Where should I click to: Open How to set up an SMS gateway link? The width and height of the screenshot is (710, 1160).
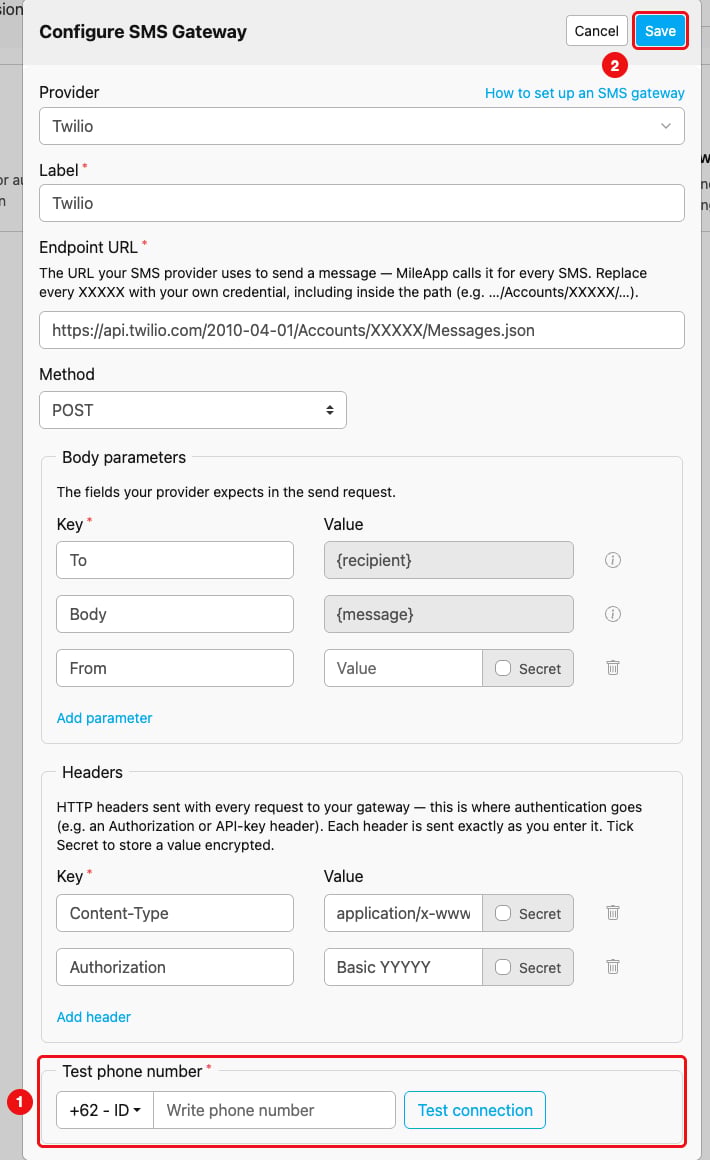point(584,93)
